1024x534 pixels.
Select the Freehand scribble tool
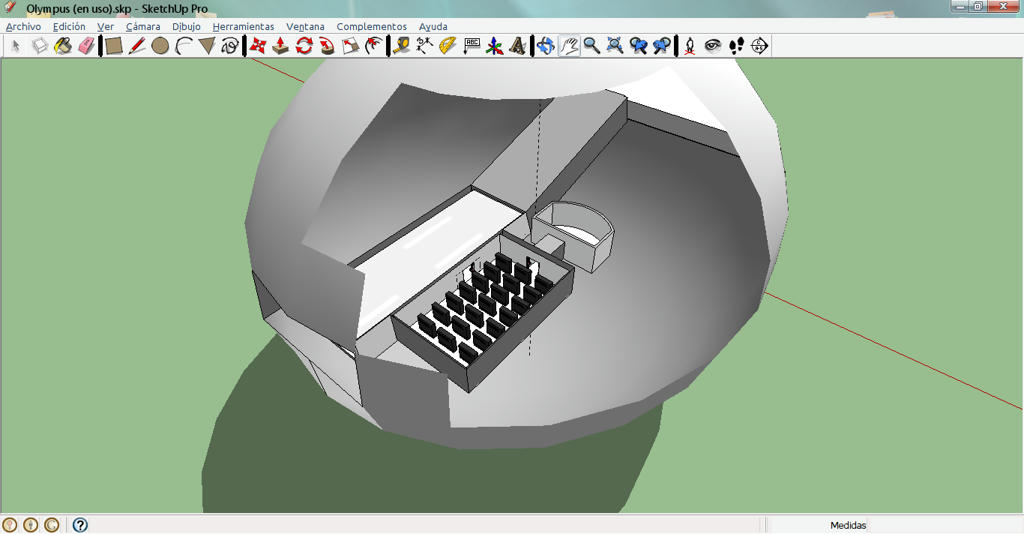[x=229, y=46]
